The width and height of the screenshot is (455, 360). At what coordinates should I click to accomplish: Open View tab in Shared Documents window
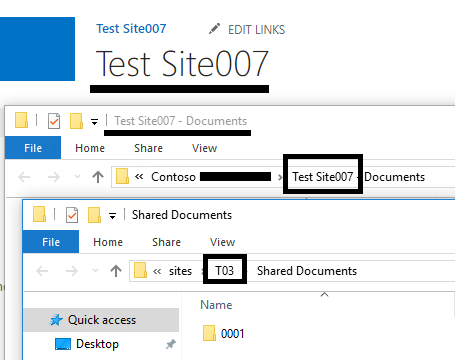pos(222,242)
